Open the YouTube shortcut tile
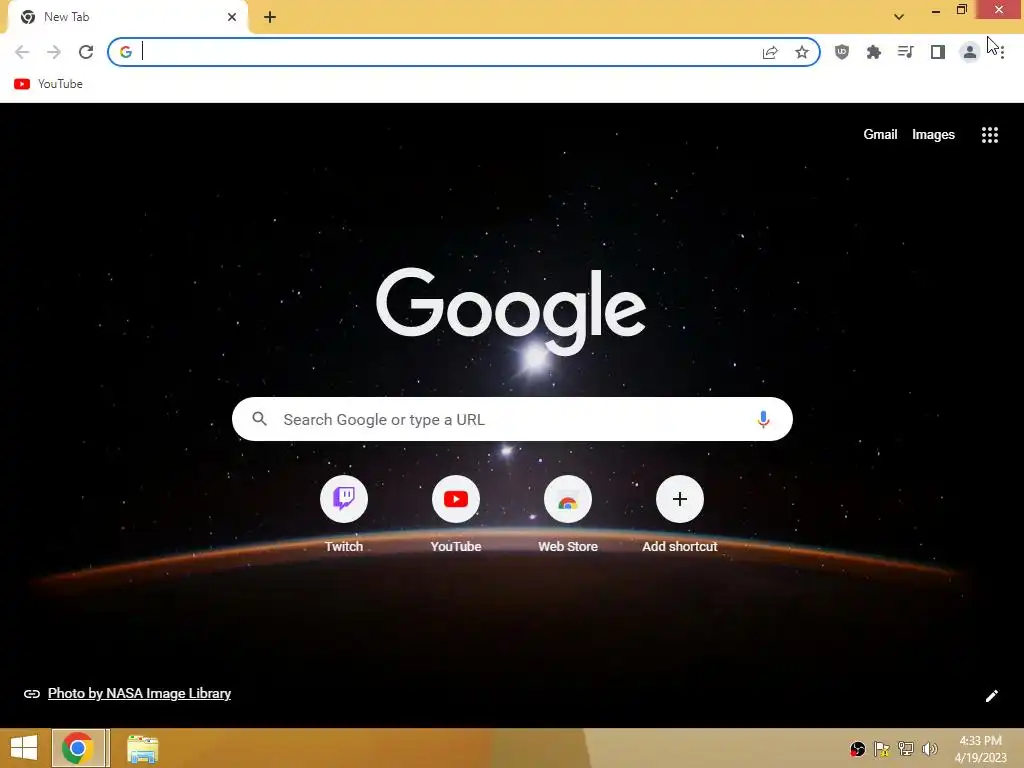Viewport: 1024px width, 768px height. (456, 515)
